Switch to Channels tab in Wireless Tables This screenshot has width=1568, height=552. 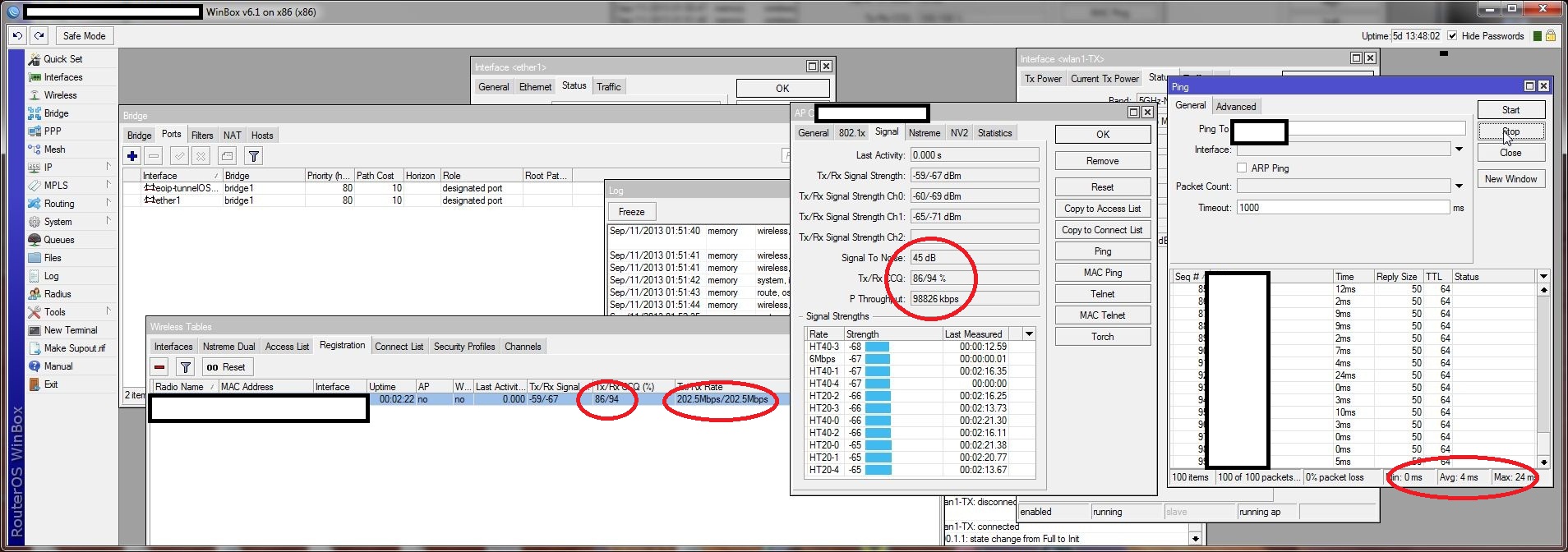tap(523, 347)
